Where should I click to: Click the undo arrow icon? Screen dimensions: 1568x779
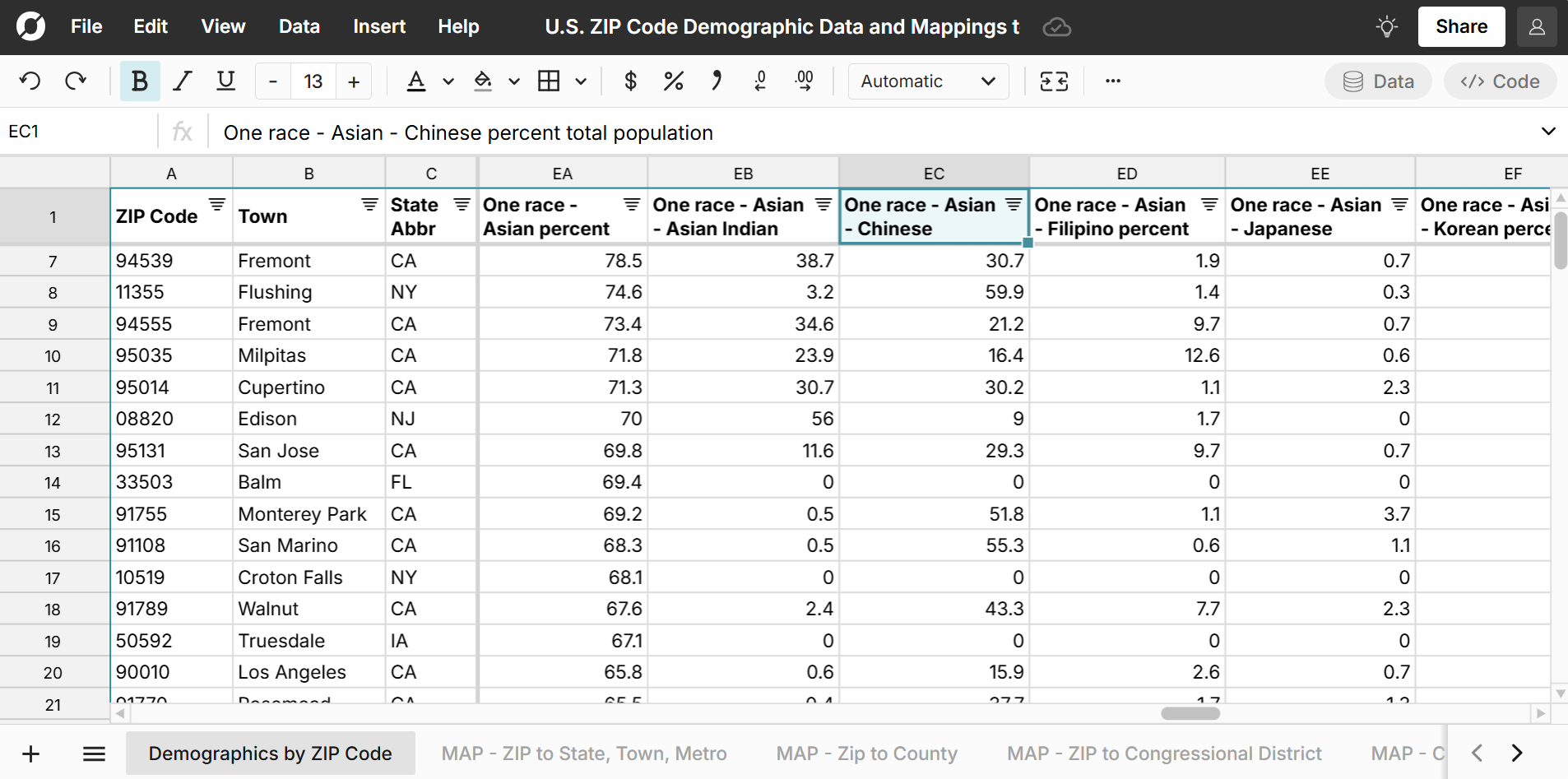coord(30,81)
